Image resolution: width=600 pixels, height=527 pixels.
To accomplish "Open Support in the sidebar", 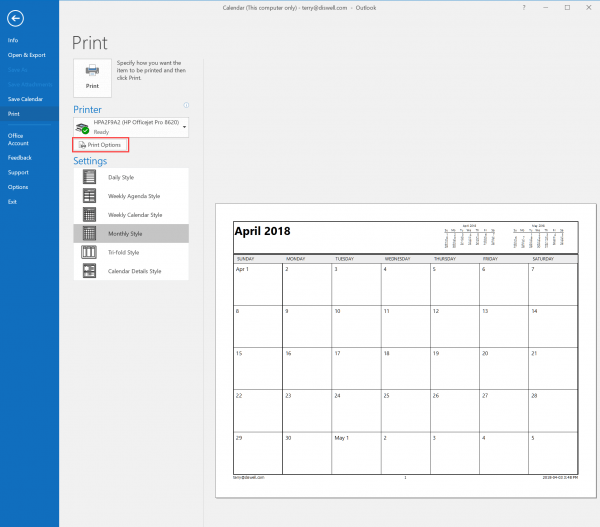I will [x=18, y=172].
